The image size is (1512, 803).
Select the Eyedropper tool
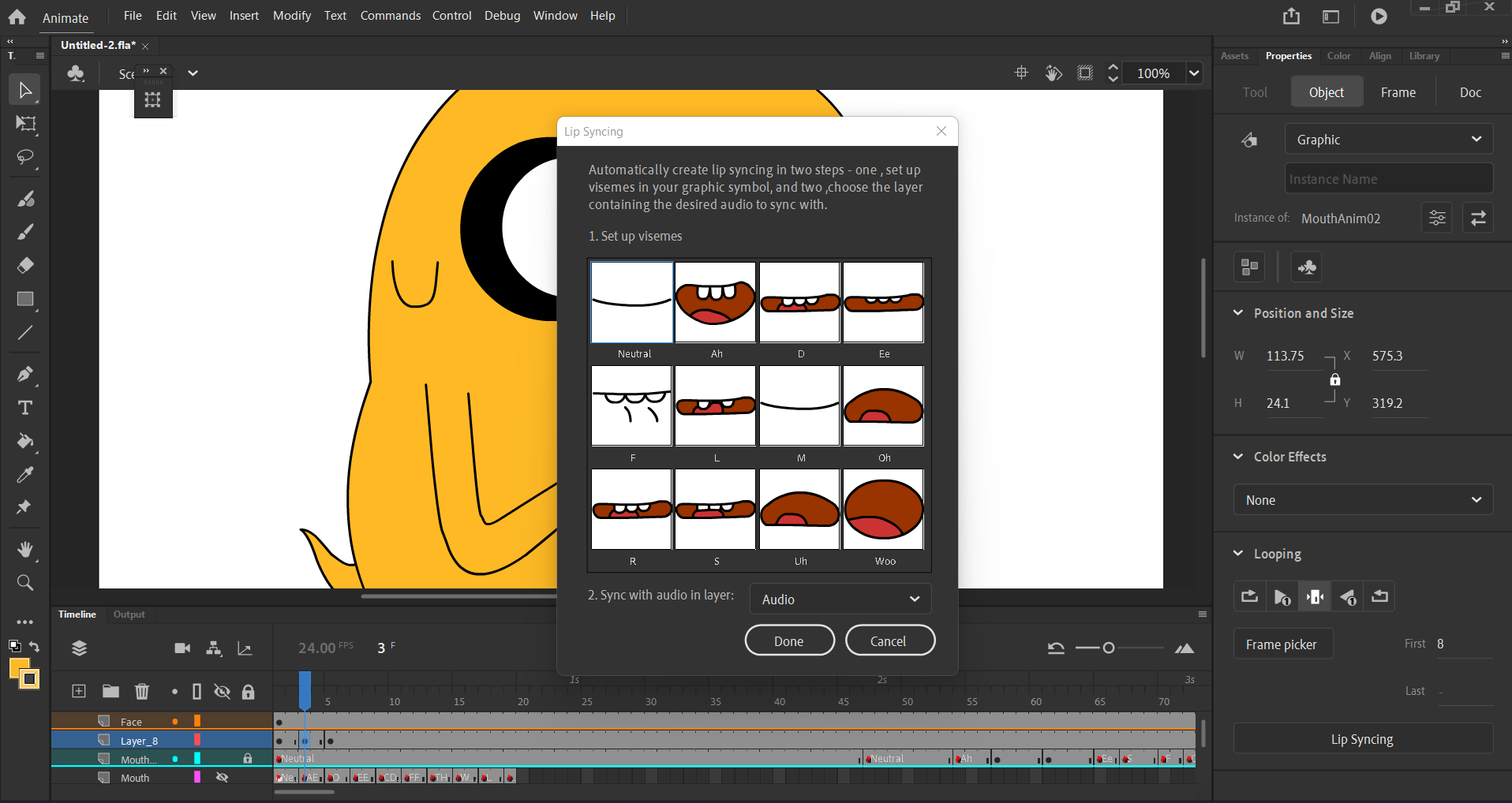point(25,475)
